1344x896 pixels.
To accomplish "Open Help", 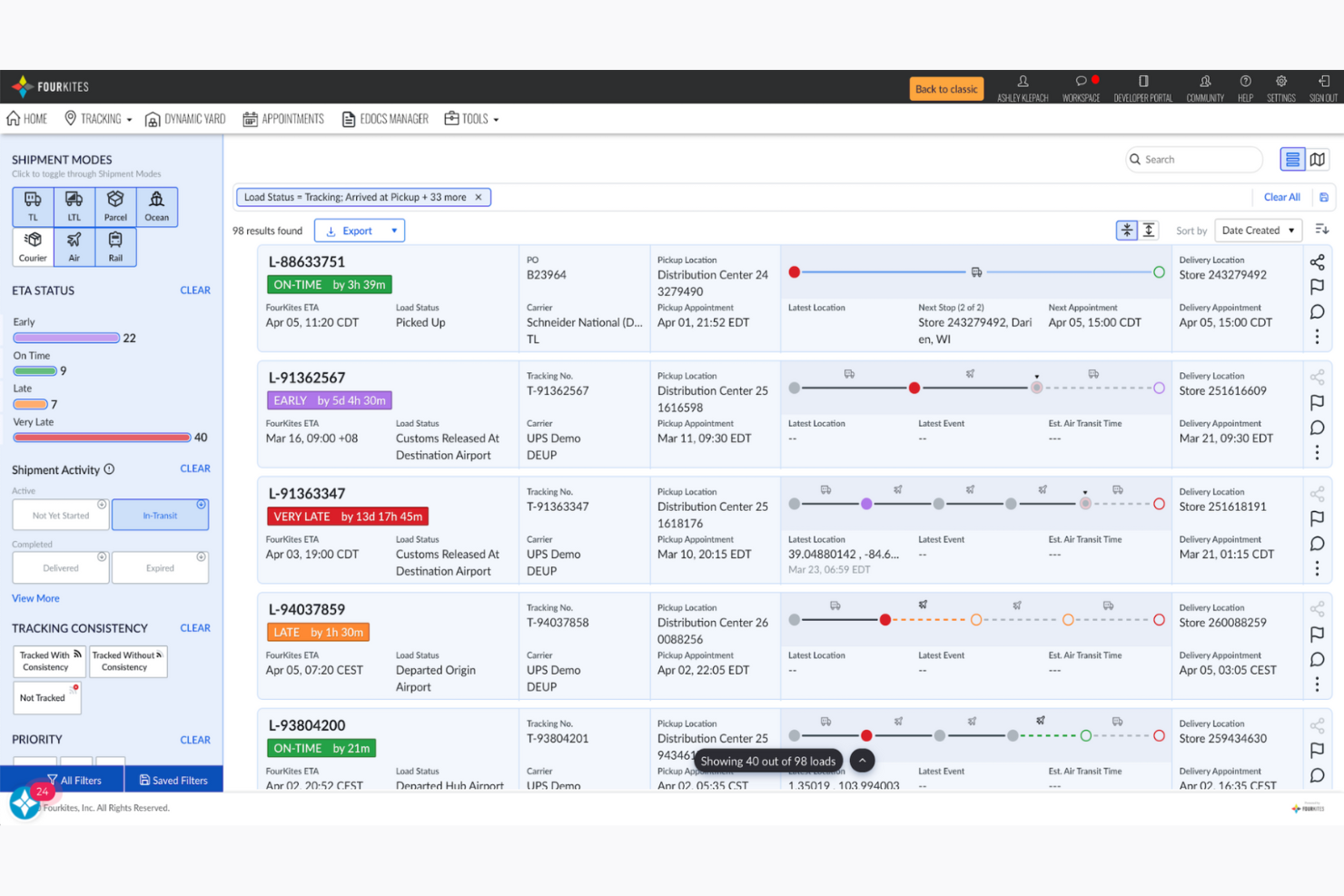I will (x=1245, y=87).
